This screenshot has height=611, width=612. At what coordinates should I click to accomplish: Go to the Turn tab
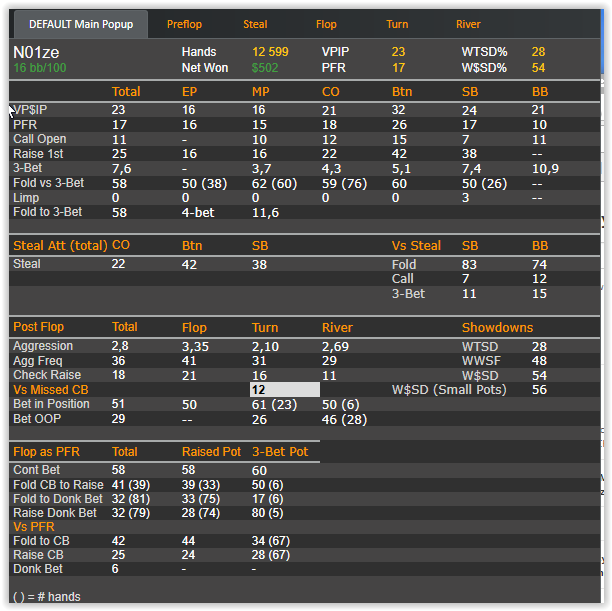[x=397, y=24]
